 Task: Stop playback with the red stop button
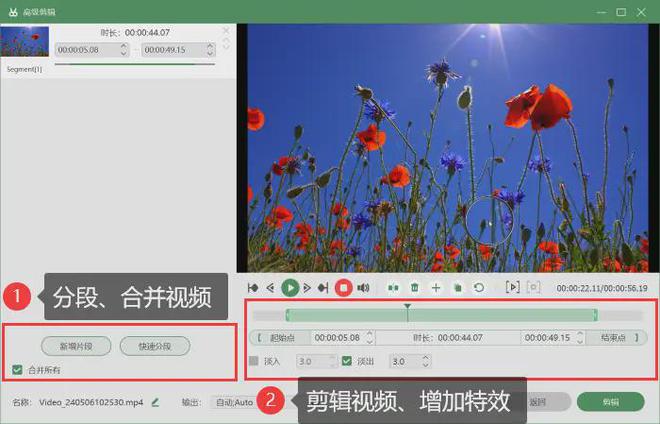343,288
